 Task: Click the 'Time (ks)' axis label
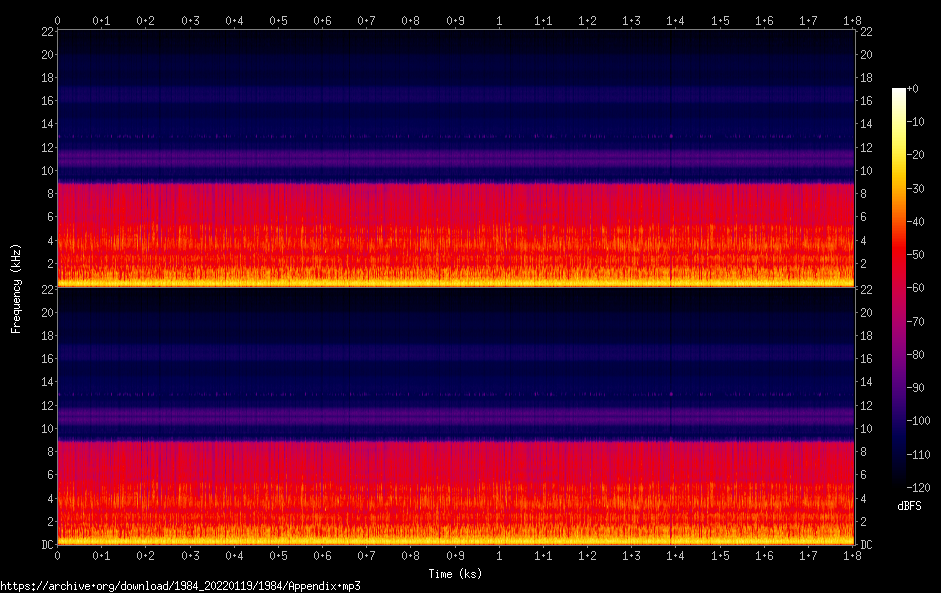(455, 574)
